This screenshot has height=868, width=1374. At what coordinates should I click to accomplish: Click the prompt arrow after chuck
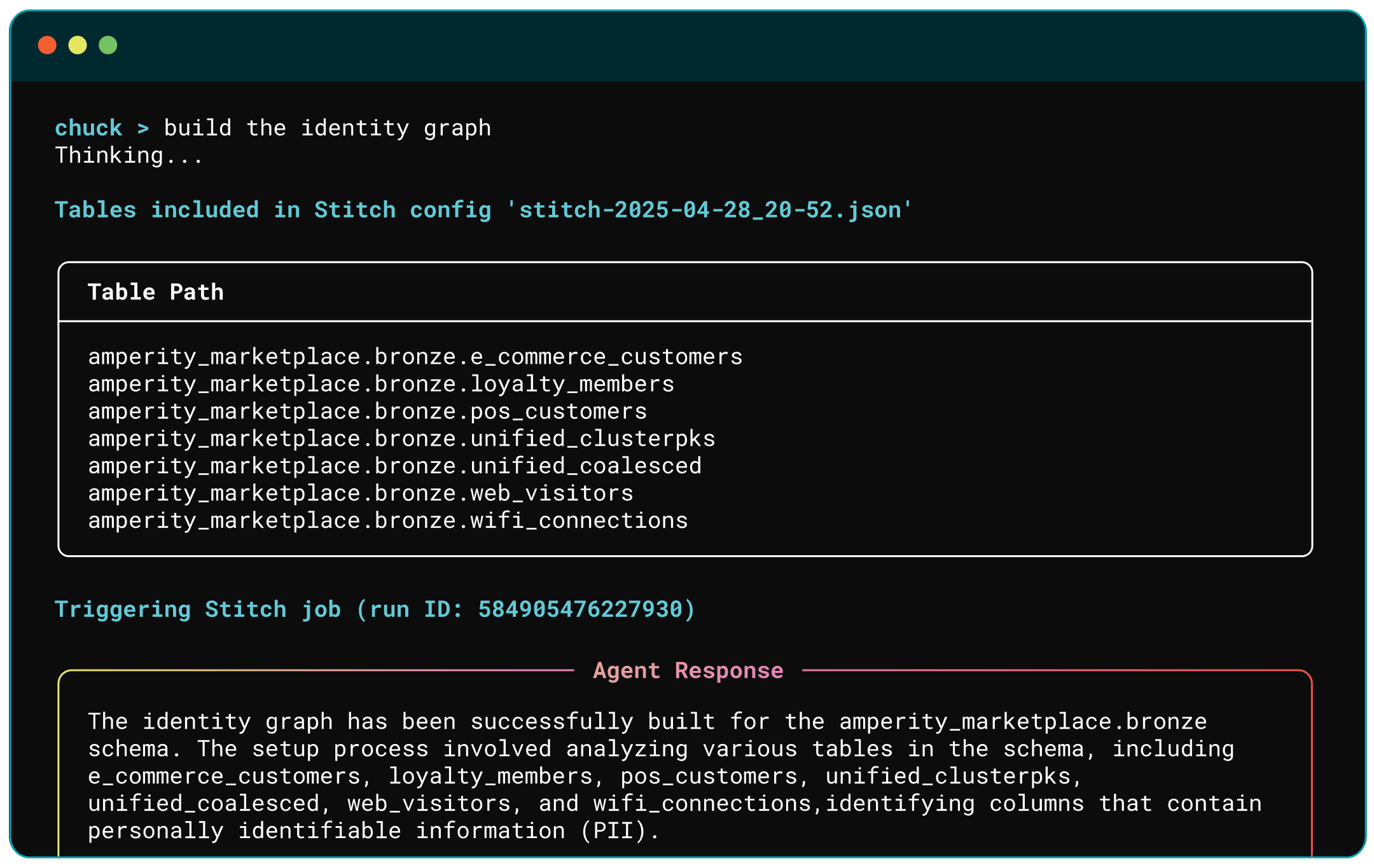143,128
